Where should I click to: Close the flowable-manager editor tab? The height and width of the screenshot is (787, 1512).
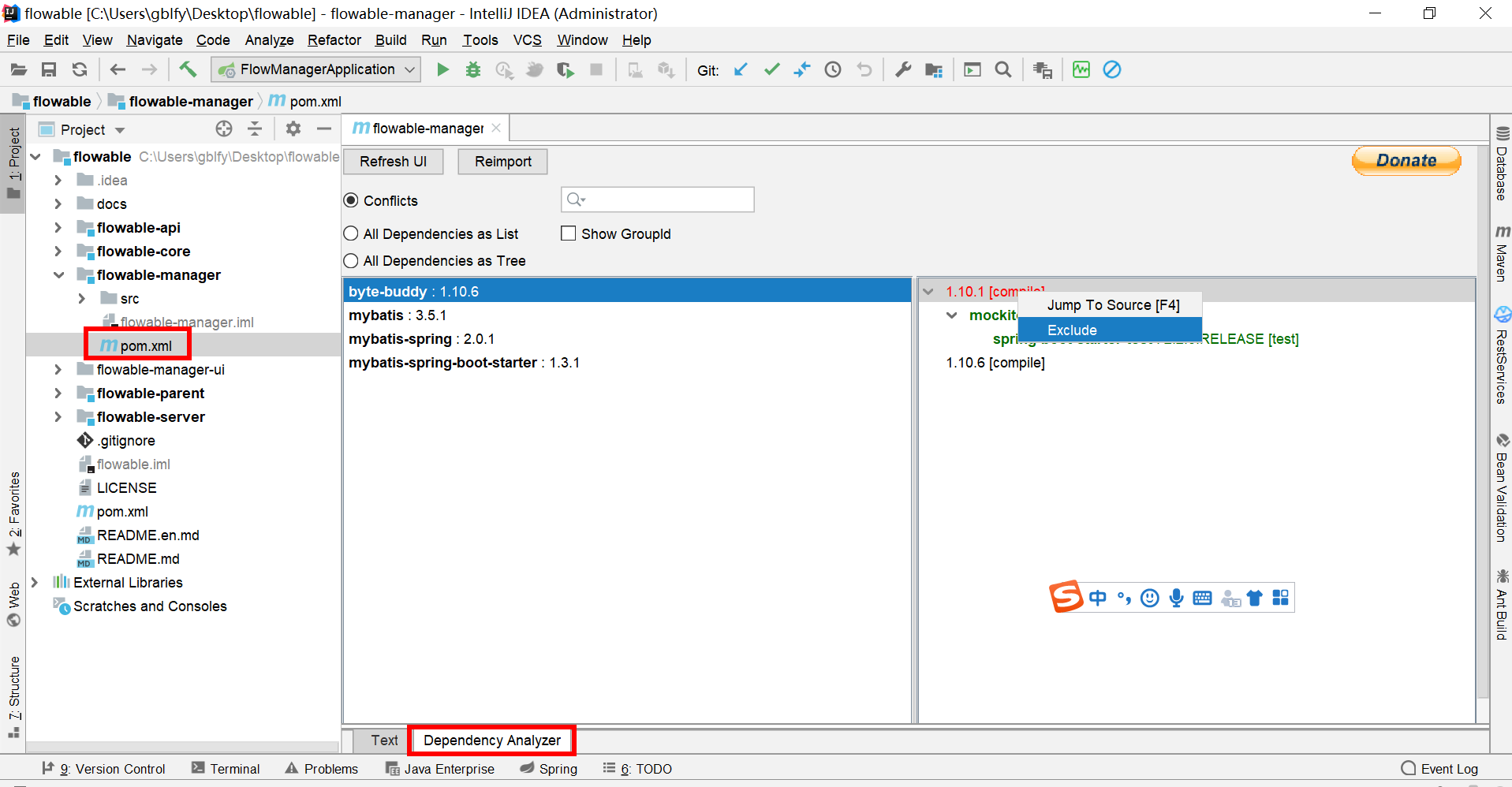[496, 128]
